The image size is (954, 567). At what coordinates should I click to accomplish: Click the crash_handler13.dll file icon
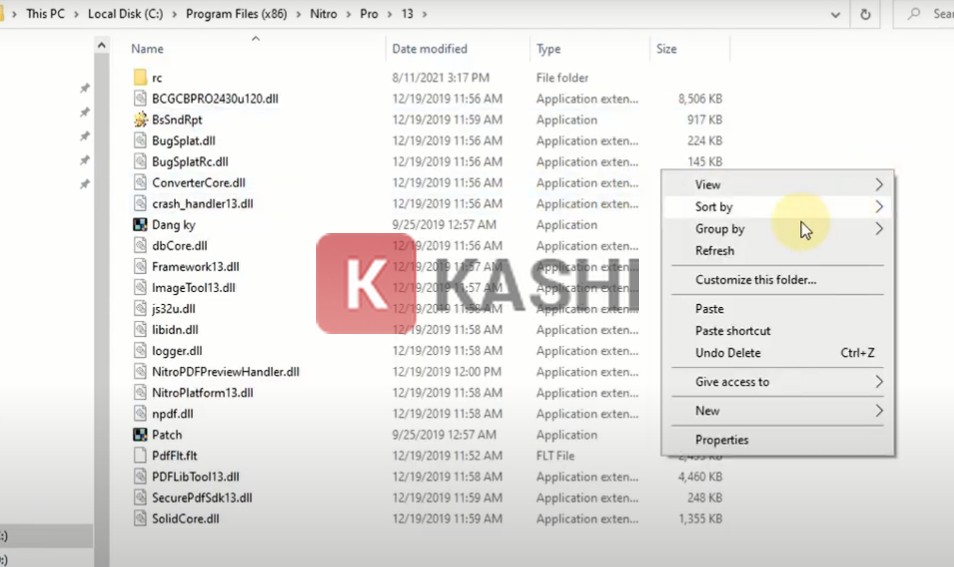(x=140, y=203)
